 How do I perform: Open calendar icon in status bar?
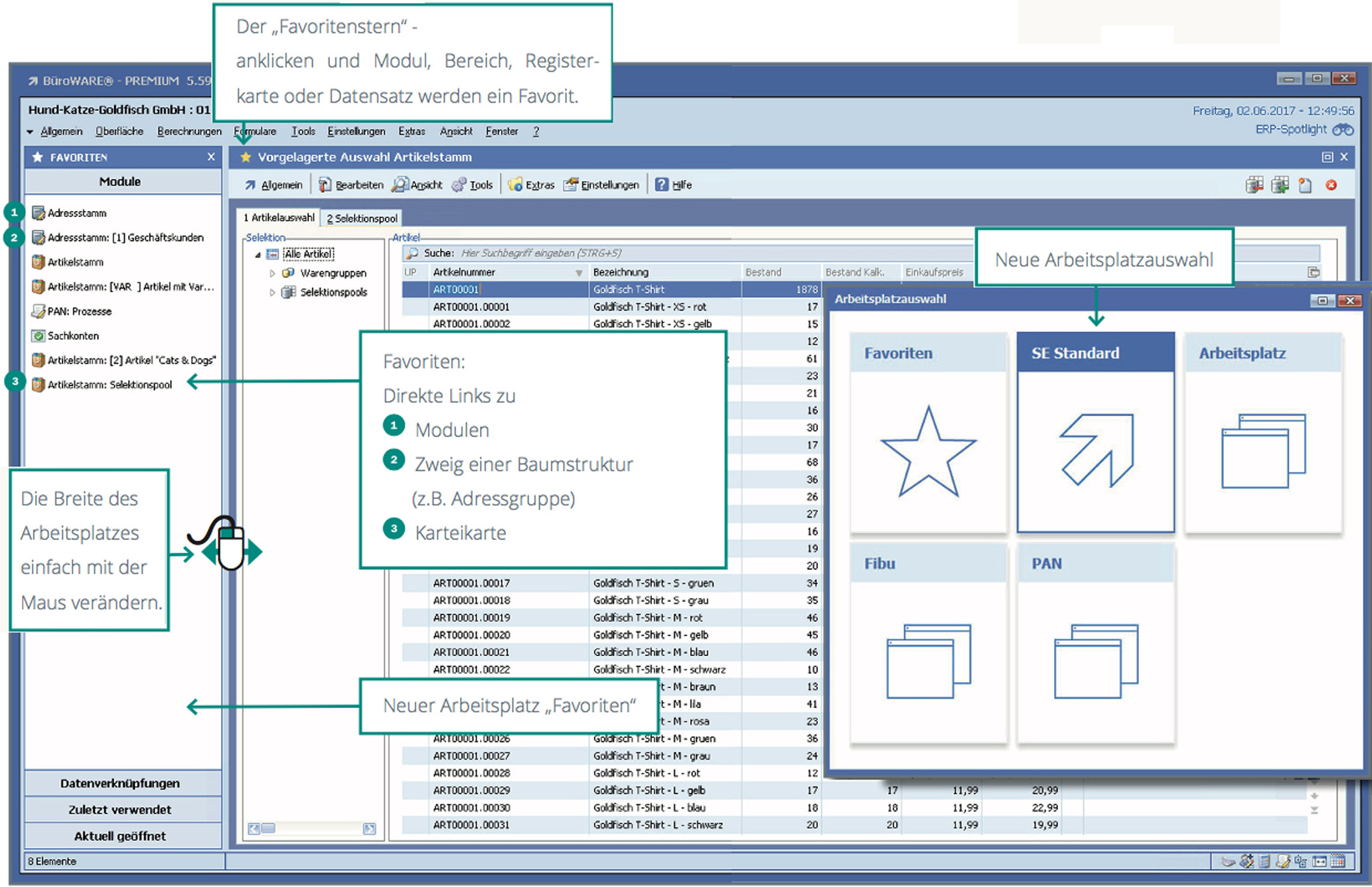point(1338,861)
